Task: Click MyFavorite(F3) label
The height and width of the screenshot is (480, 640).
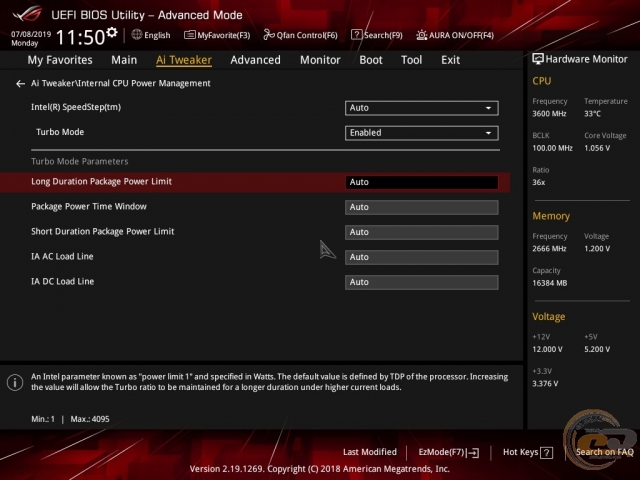Action: pos(224,36)
